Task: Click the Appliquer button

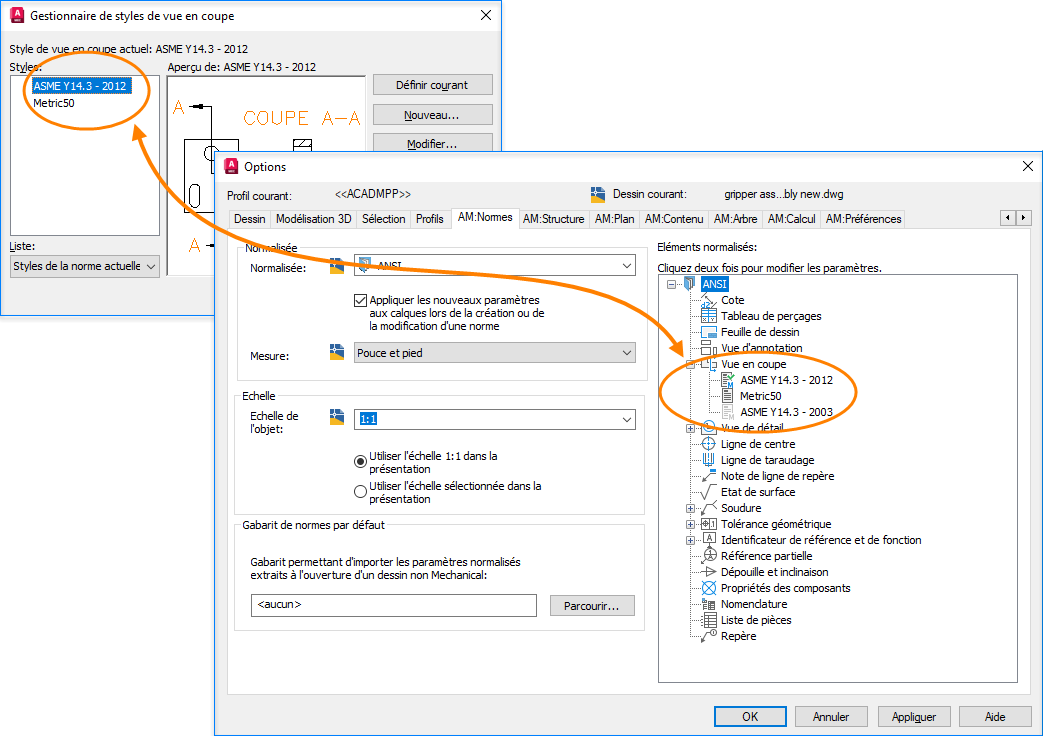Action: click(x=914, y=717)
